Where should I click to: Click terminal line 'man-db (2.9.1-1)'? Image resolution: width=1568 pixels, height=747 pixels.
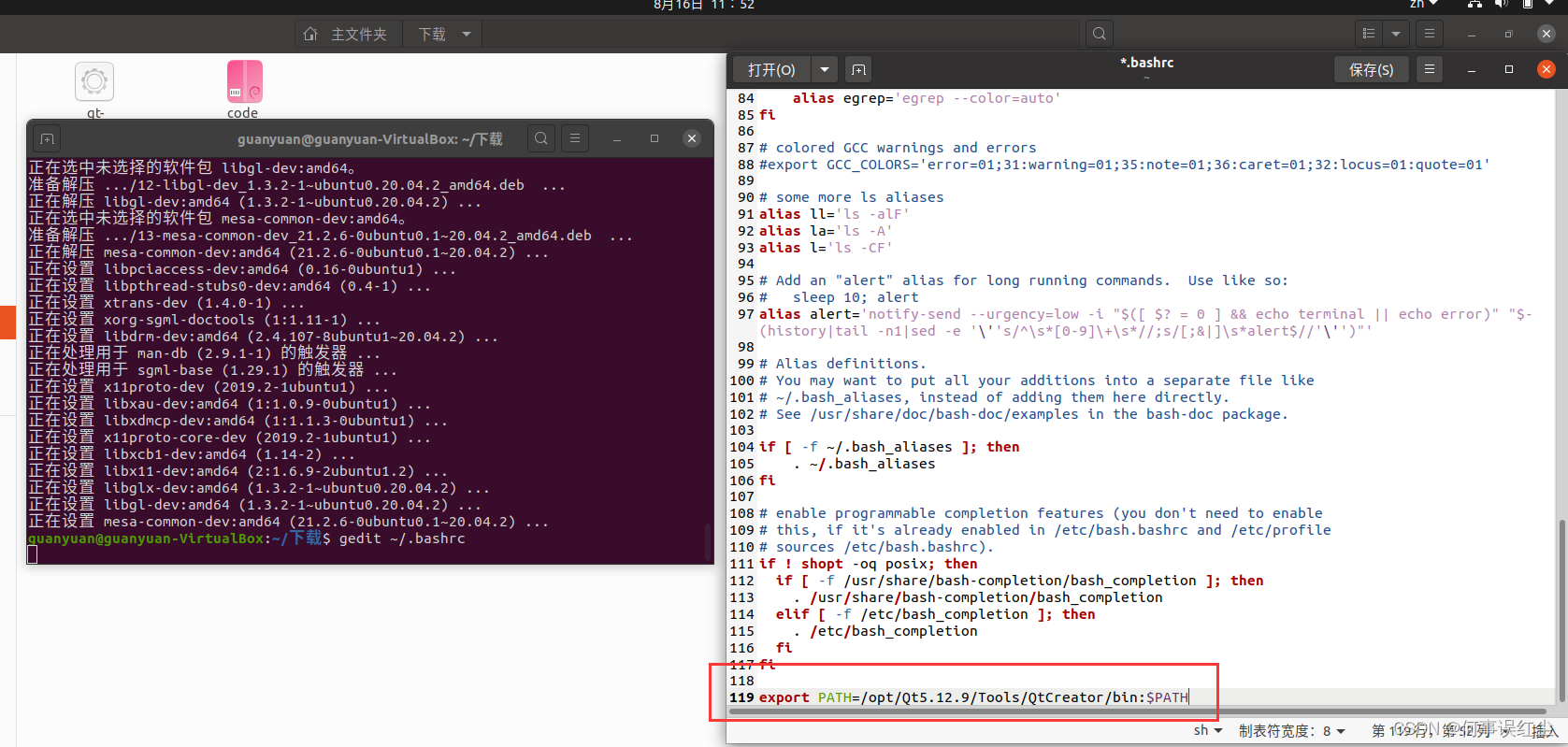(x=204, y=353)
